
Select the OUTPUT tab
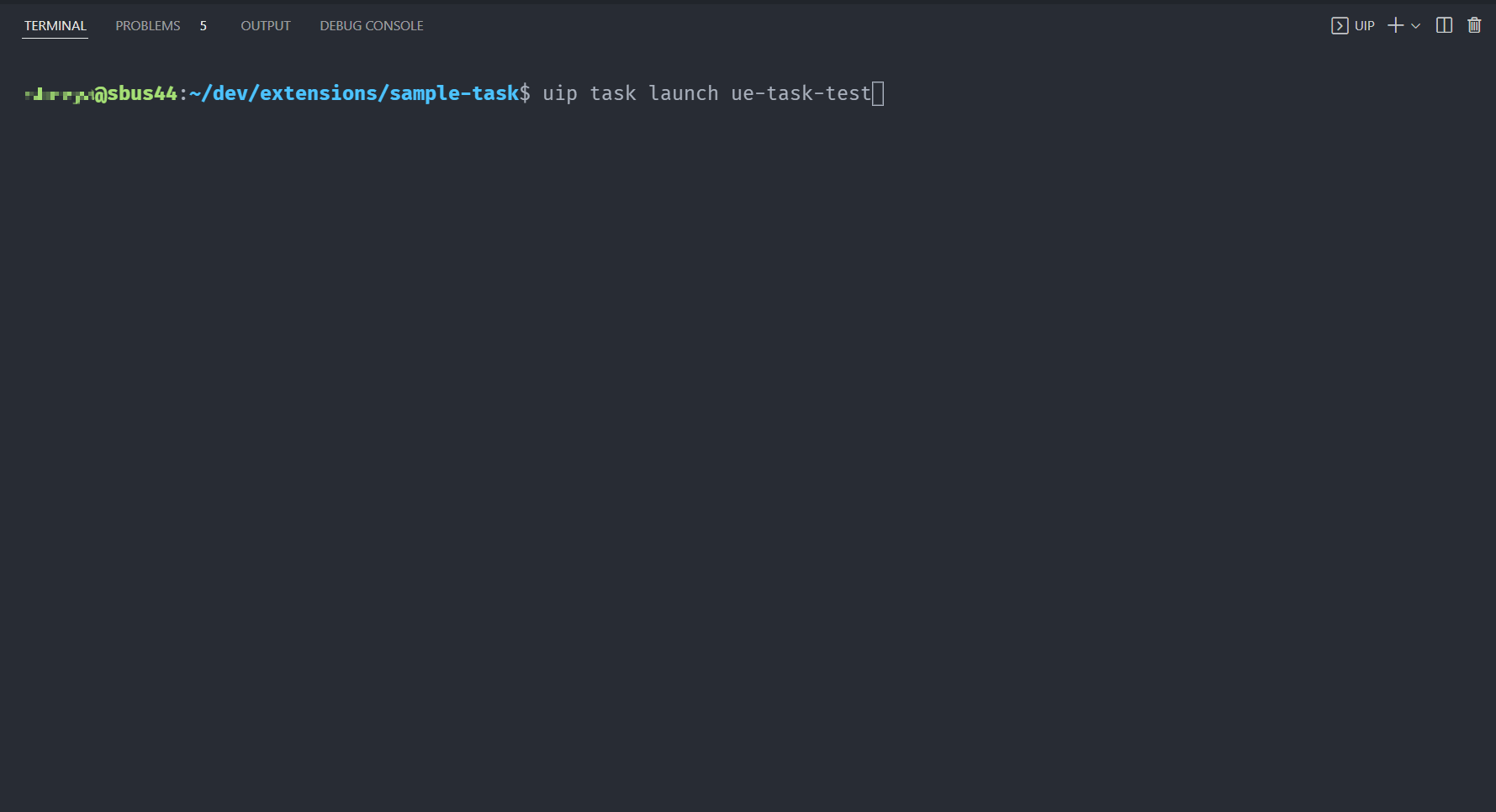266,26
